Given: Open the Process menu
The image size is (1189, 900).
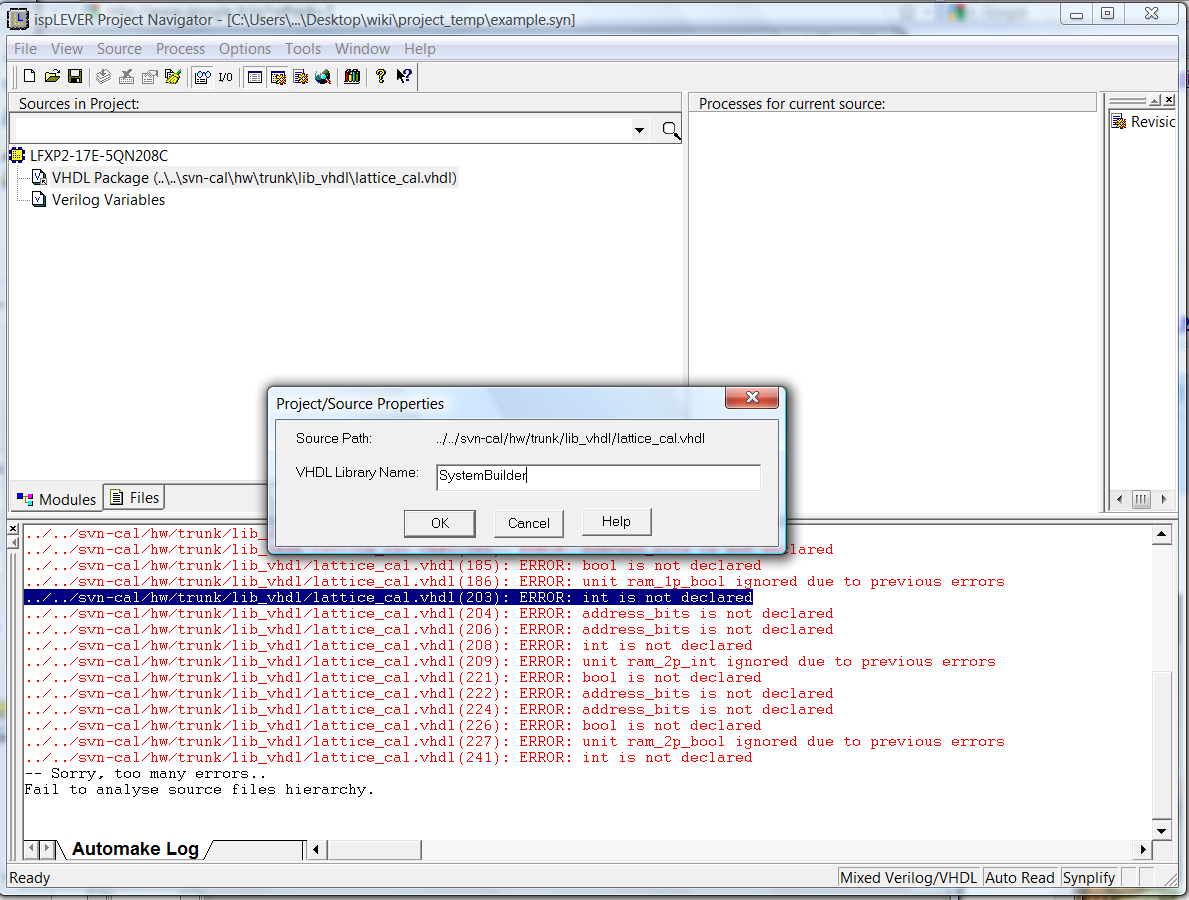Looking at the screenshot, I should point(180,49).
